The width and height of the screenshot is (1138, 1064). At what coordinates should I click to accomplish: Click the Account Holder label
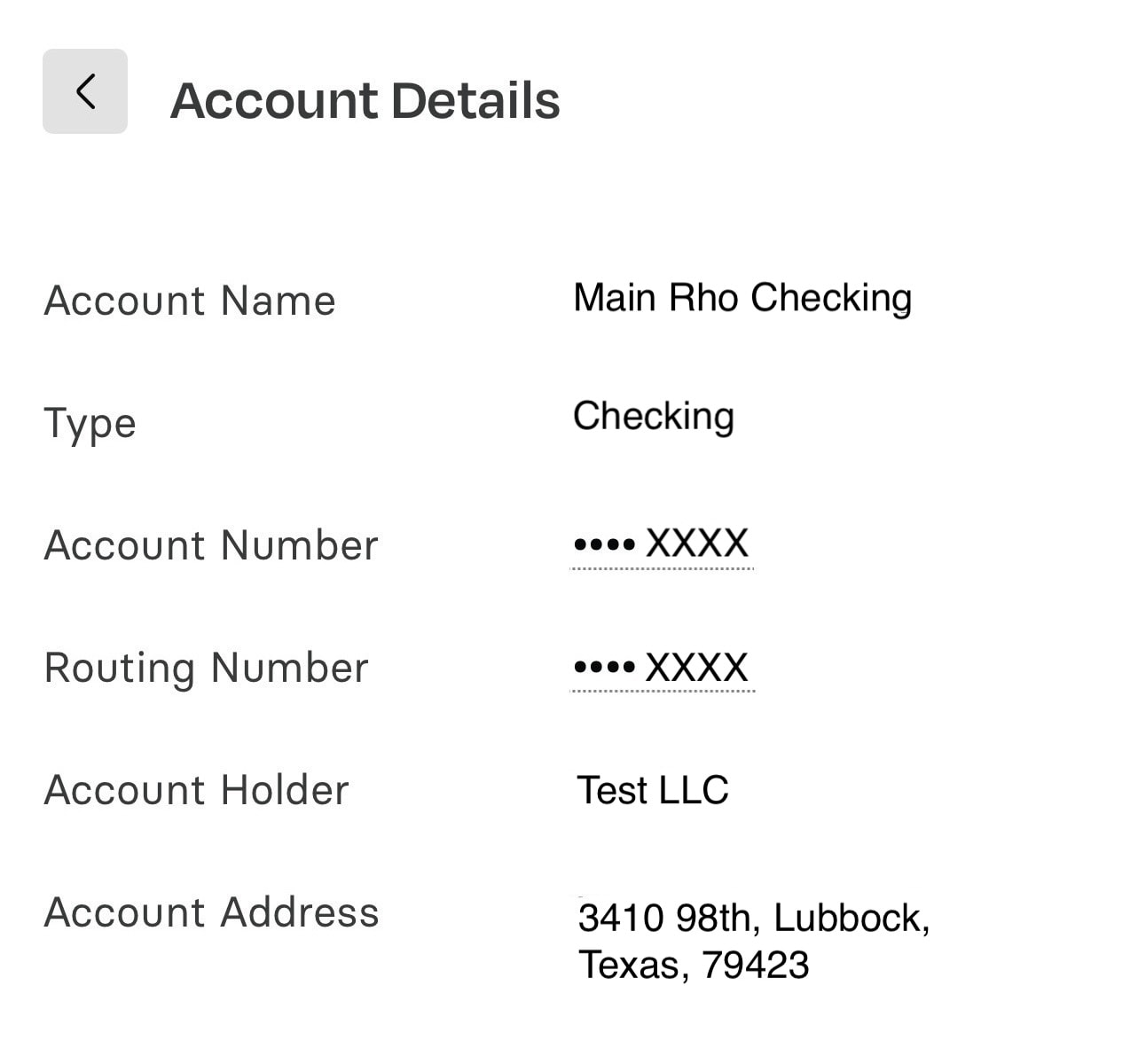coord(196,790)
